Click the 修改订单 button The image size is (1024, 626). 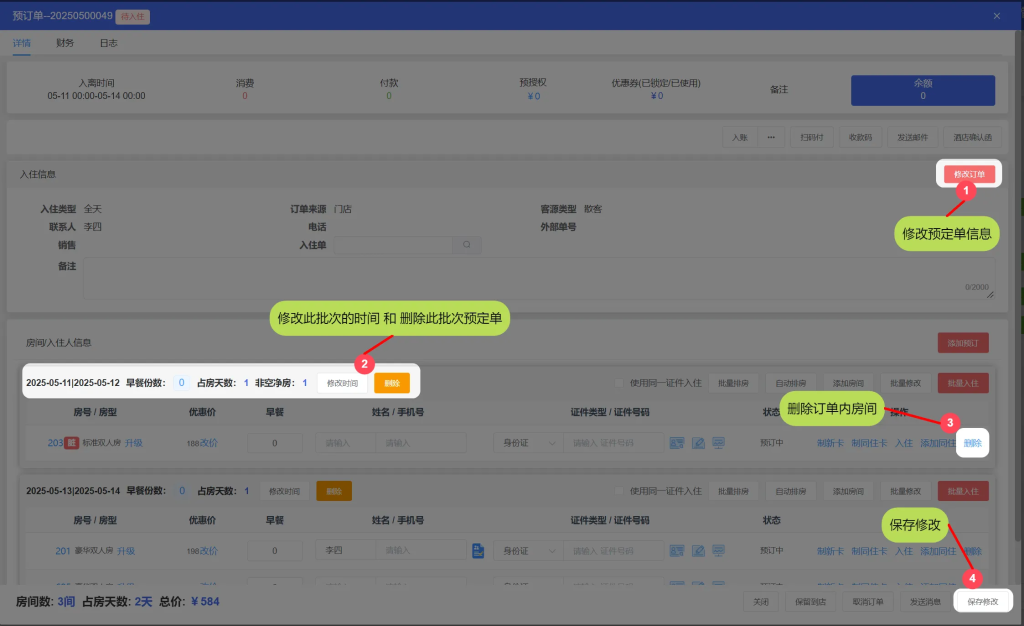[969, 174]
